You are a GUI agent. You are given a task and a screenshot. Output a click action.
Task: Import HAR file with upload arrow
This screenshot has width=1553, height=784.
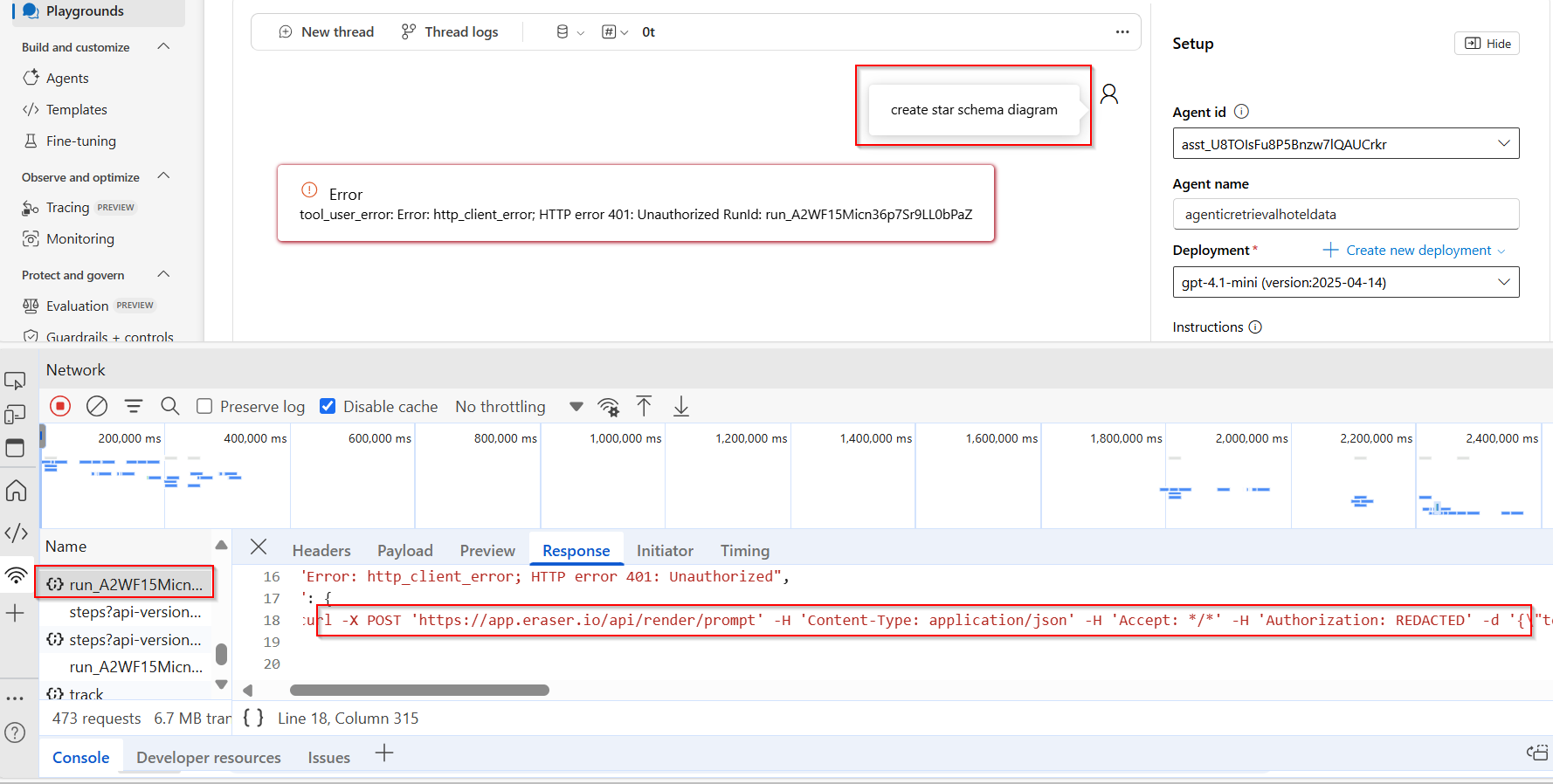point(644,406)
